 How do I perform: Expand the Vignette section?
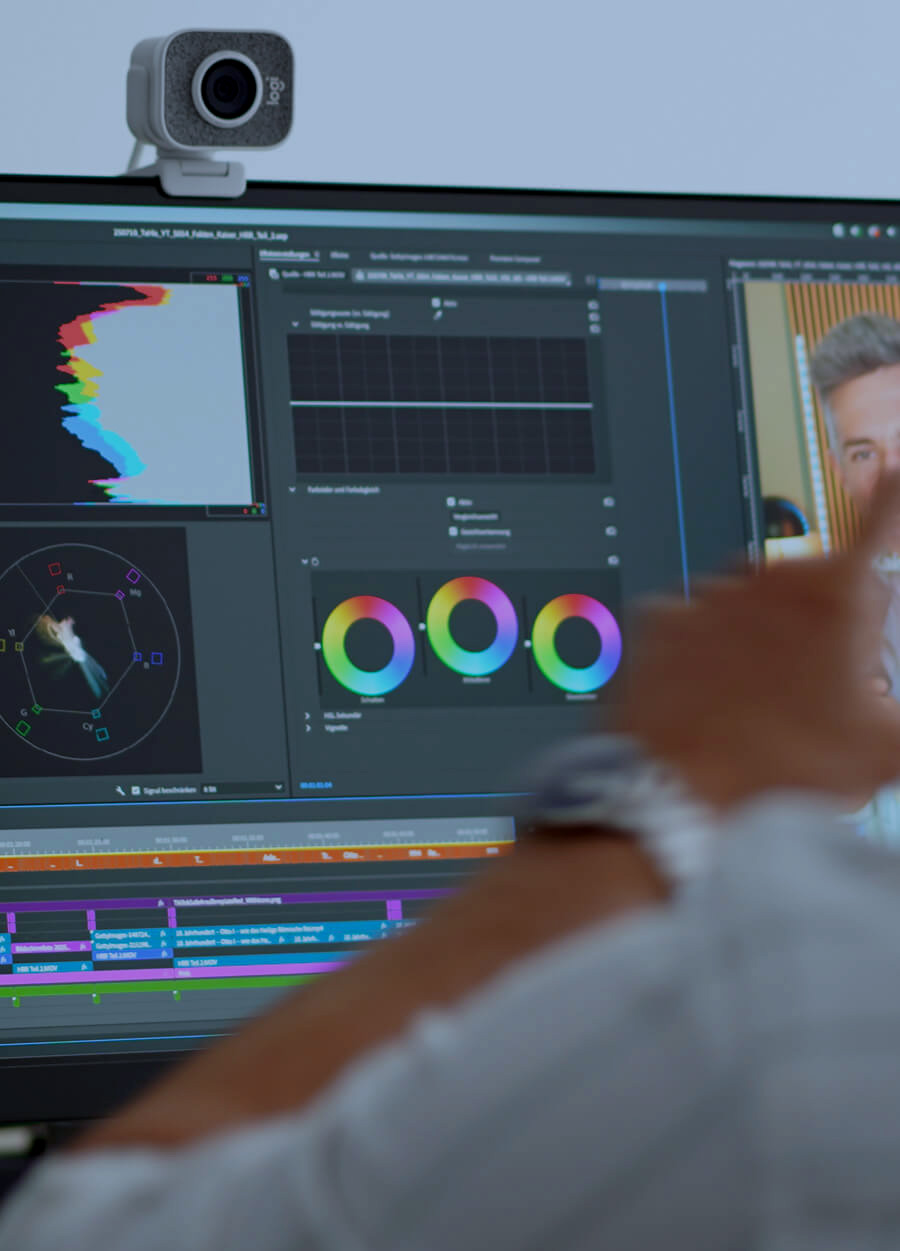(308, 728)
